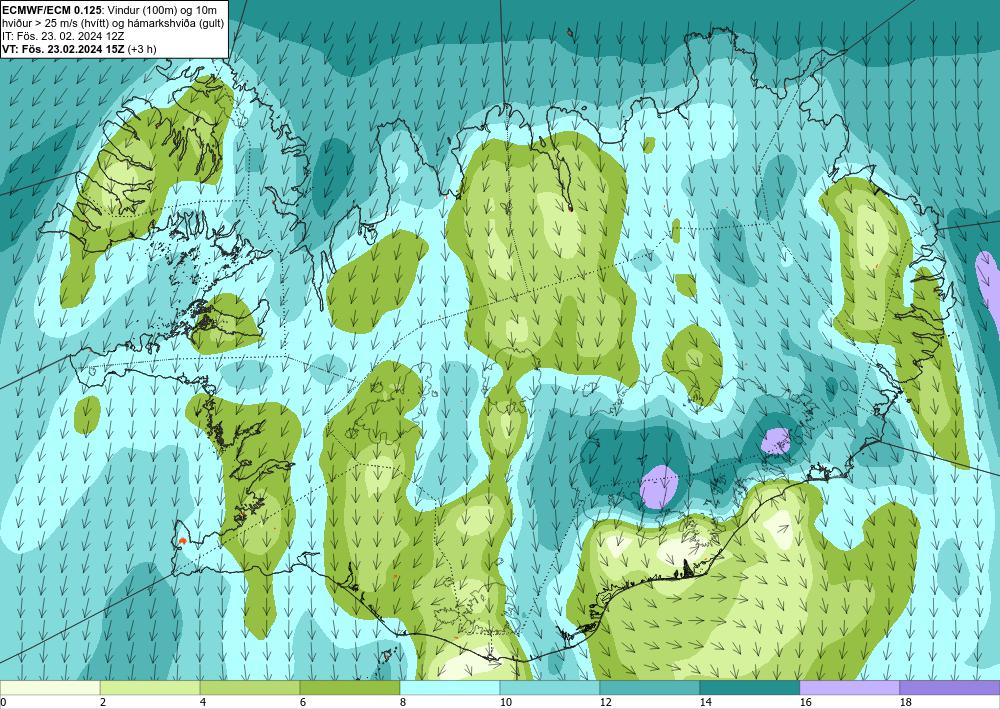Image resolution: width=1000 pixels, height=709 pixels.
Task: Click the light teal 10–12 legend swatch
Action: (550, 687)
